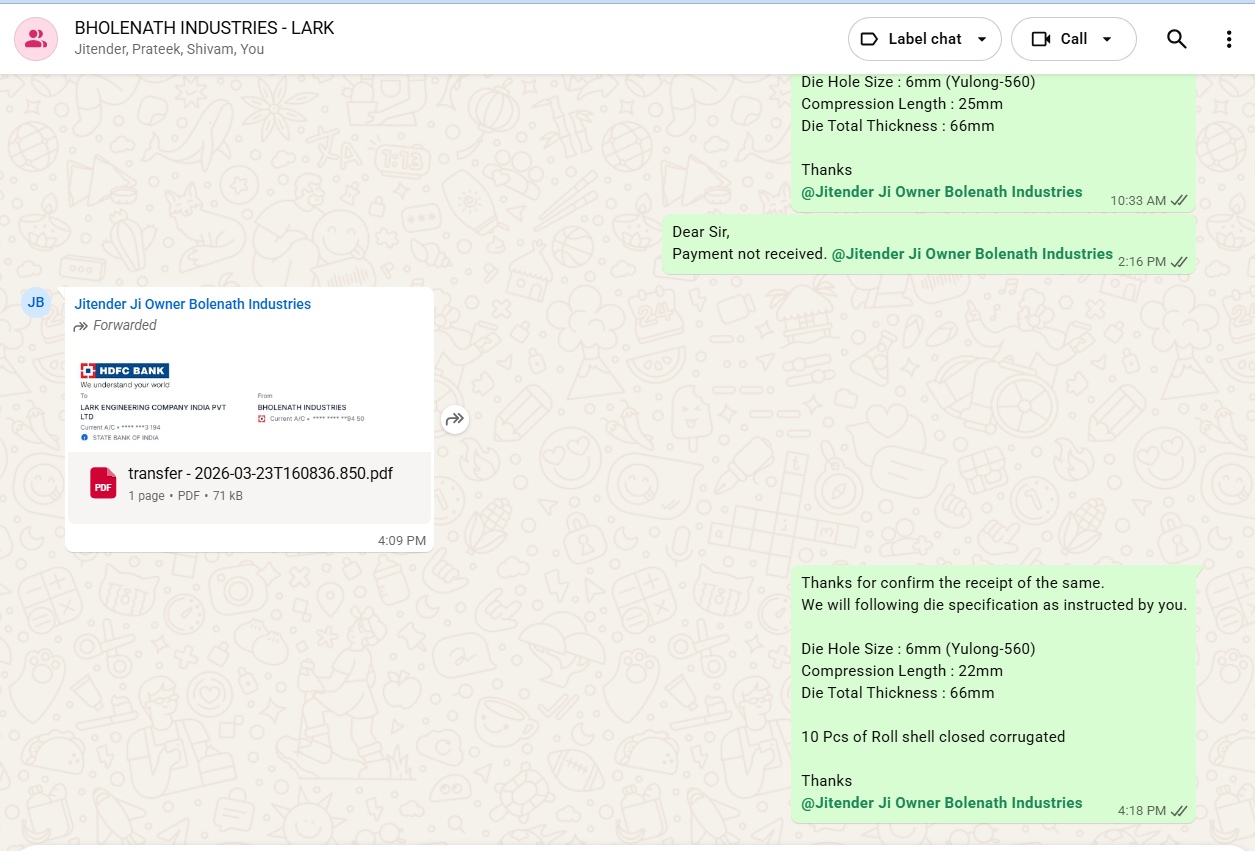Viewport: 1255px width, 851px height.
Task: Open the HDFC Bank transfer preview thumbnail
Action: 249,400
